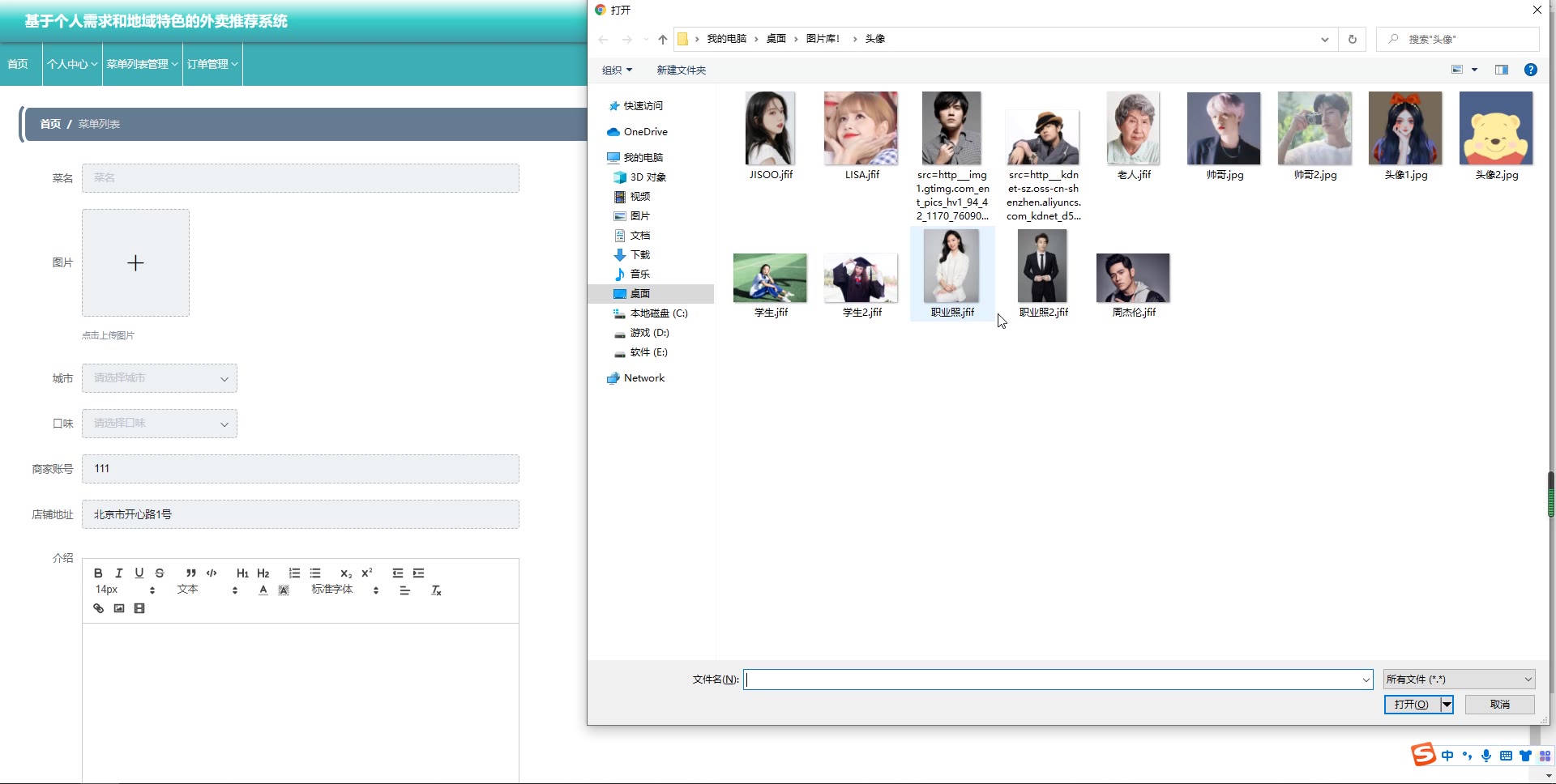Apply superscript formatting in the editor

coord(367,573)
